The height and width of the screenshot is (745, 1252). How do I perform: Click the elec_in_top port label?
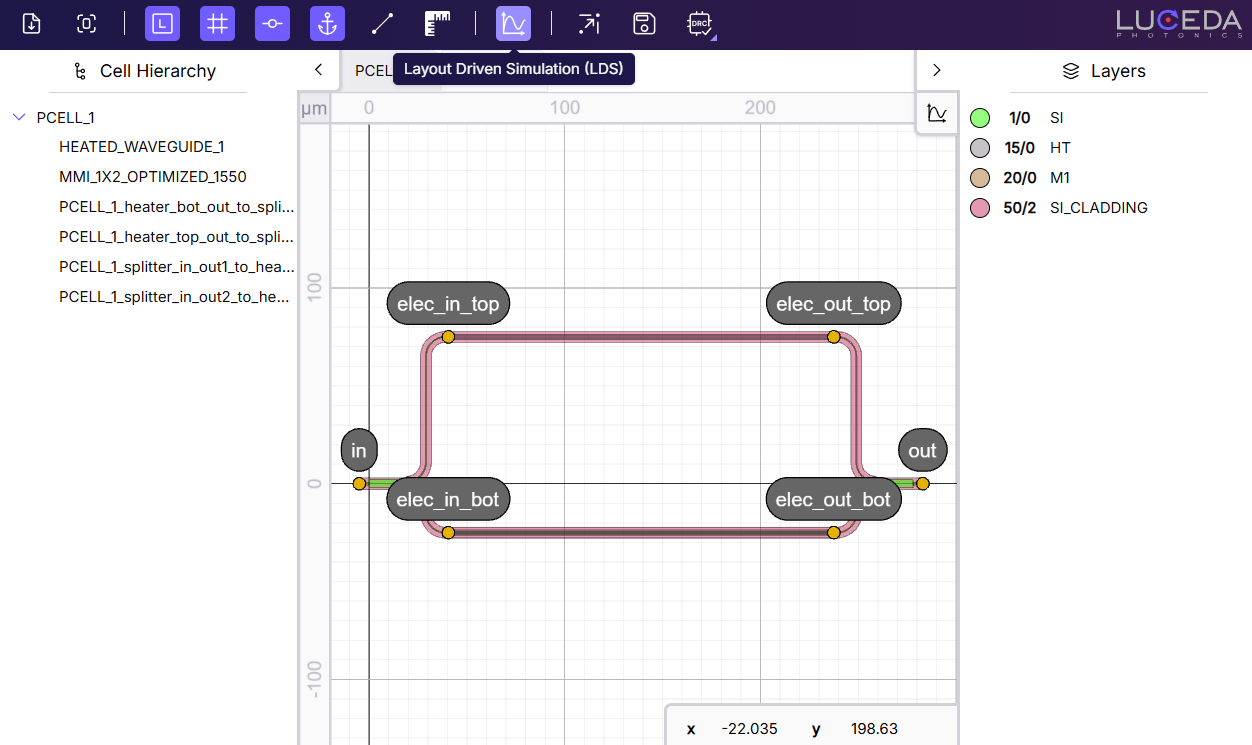448,304
